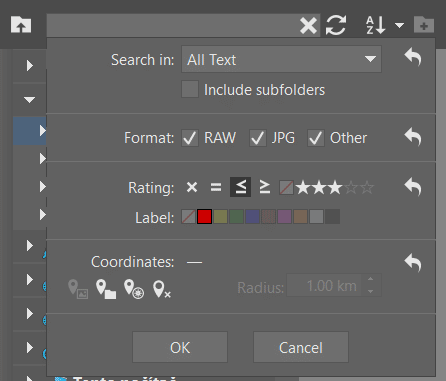Clear the search field with X
The image size is (446, 381).
click(x=308, y=26)
